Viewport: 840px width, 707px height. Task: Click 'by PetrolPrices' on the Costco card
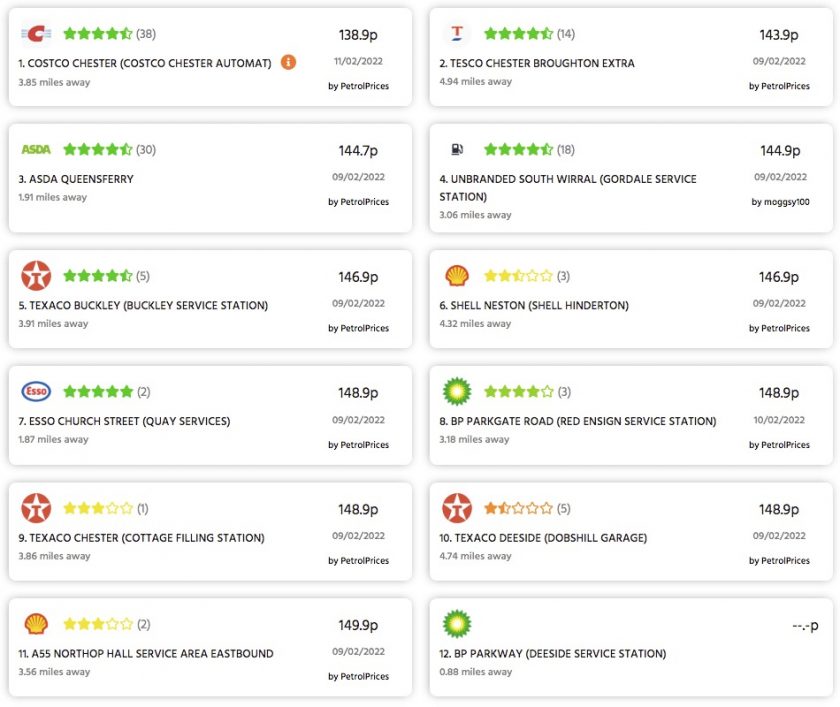358,86
